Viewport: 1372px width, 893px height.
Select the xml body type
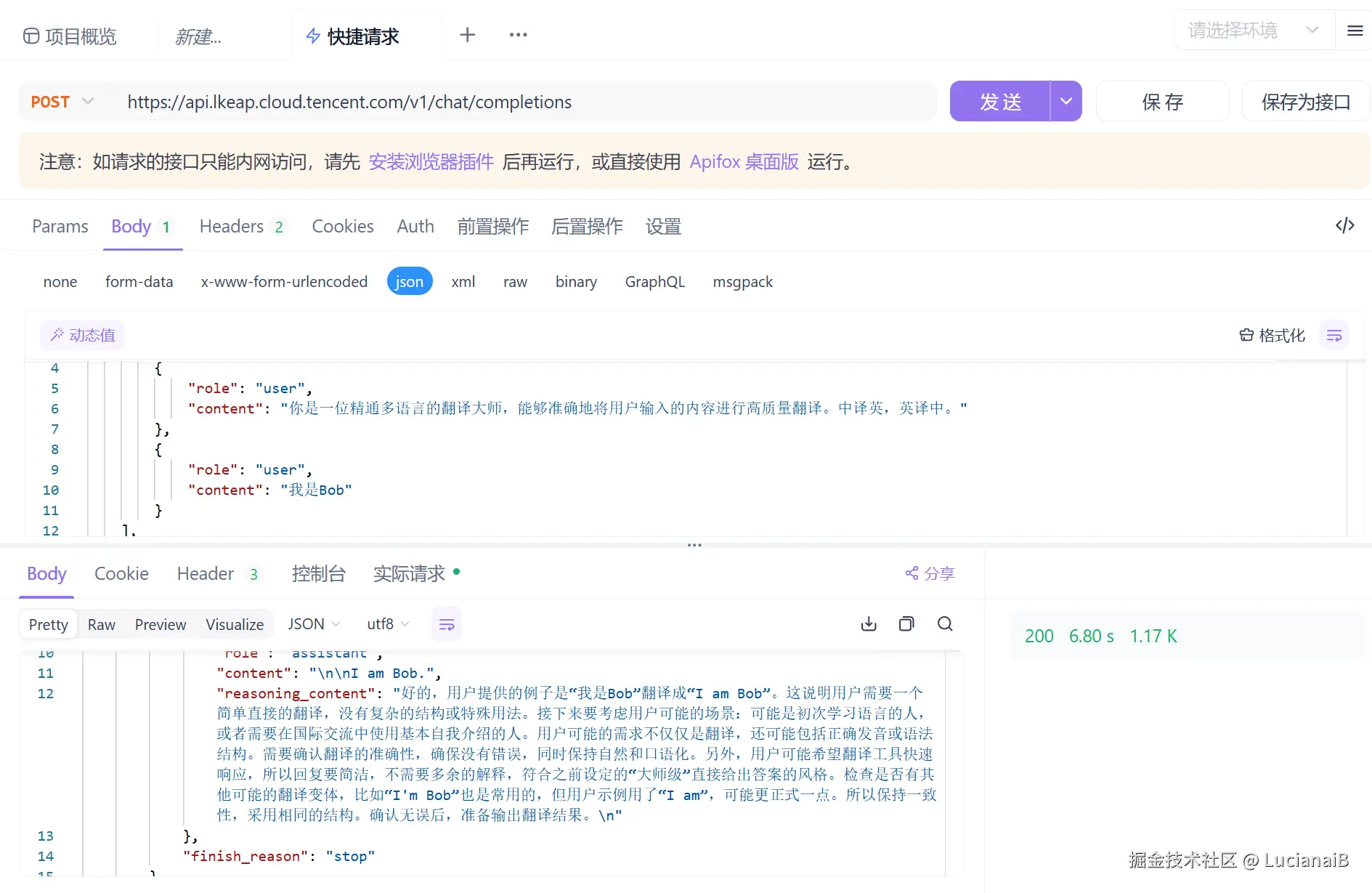(463, 282)
